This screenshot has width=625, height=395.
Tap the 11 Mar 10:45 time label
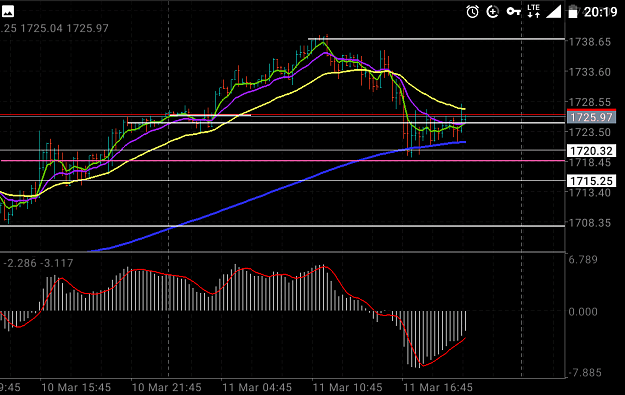[x=348, y=387]
